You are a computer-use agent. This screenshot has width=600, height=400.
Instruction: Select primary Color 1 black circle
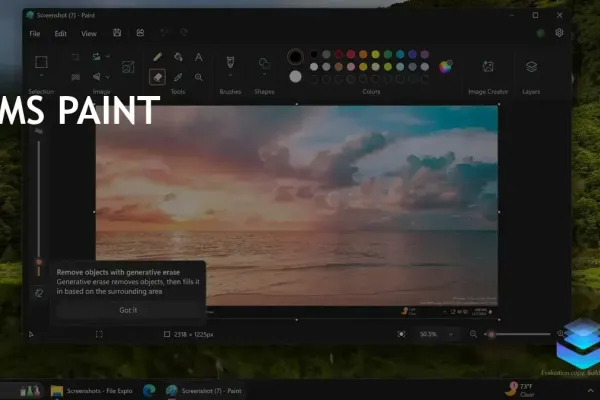tap(295, 57)
